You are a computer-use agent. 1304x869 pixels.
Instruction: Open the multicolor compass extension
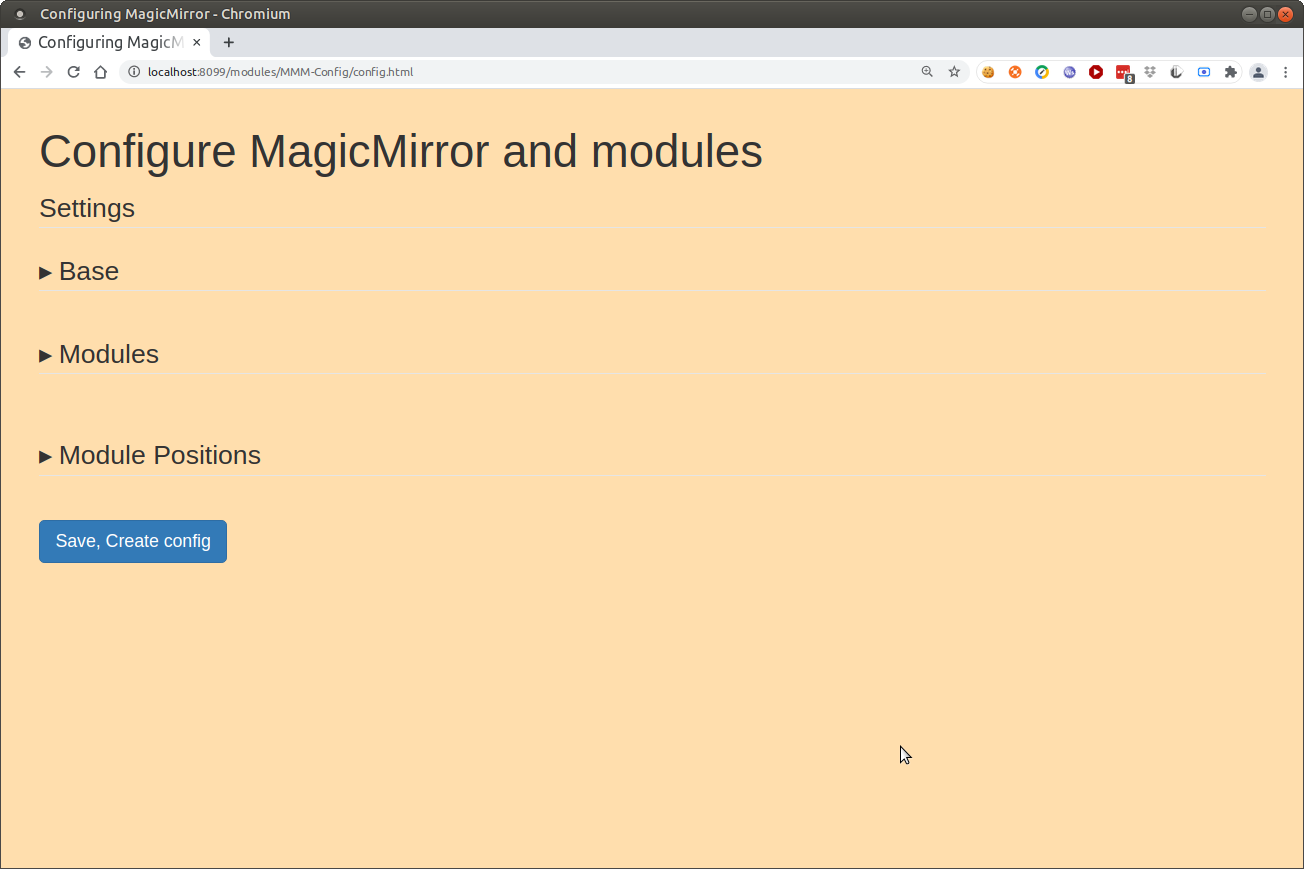[1042, 72]
